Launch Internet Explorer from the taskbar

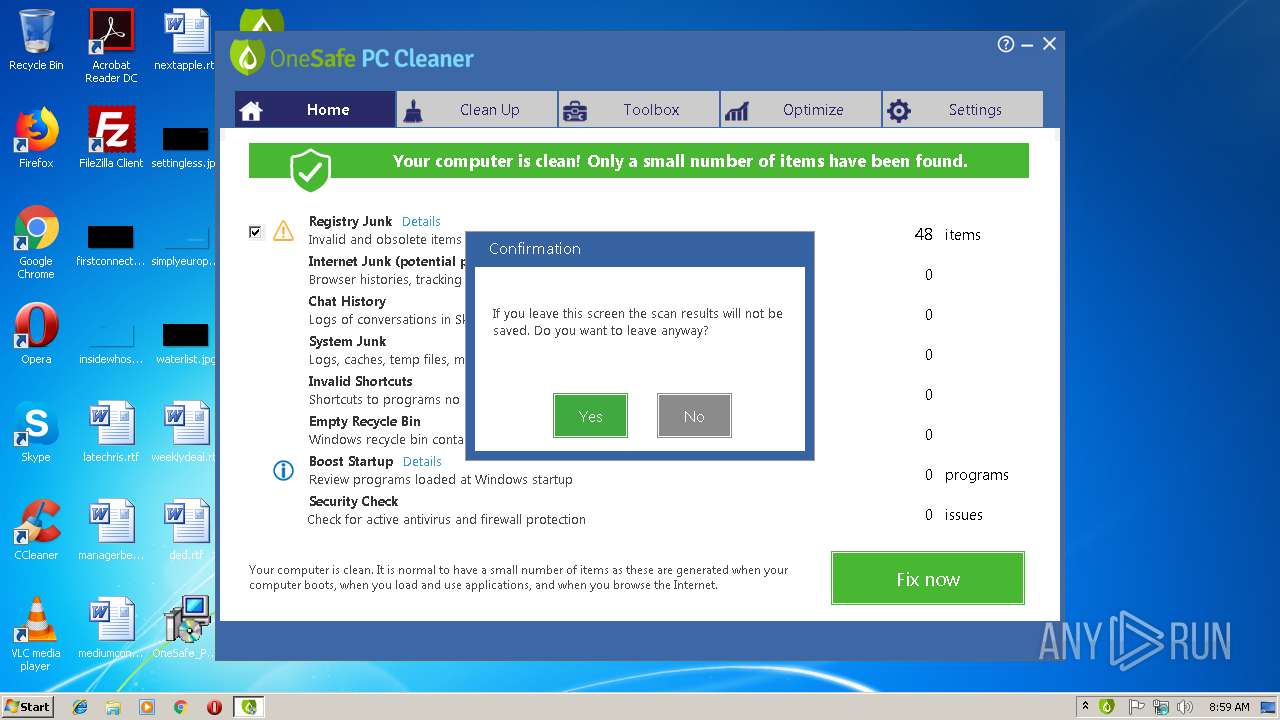pos(80,707)
